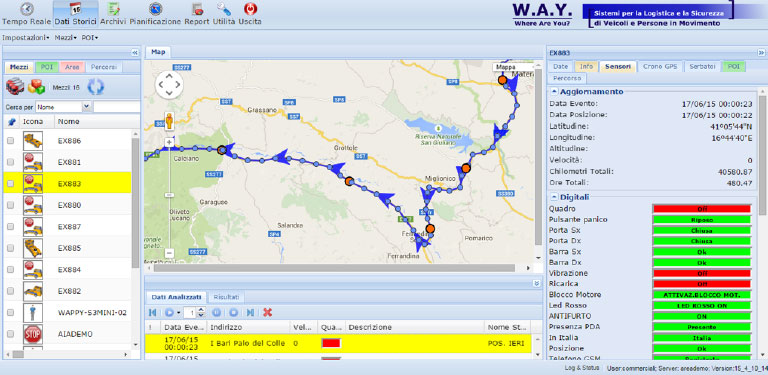Viewport: 768px width, 375px height.
Task: Expand the Cerca per Nome combo box
Action: click(x=87, y=107)
